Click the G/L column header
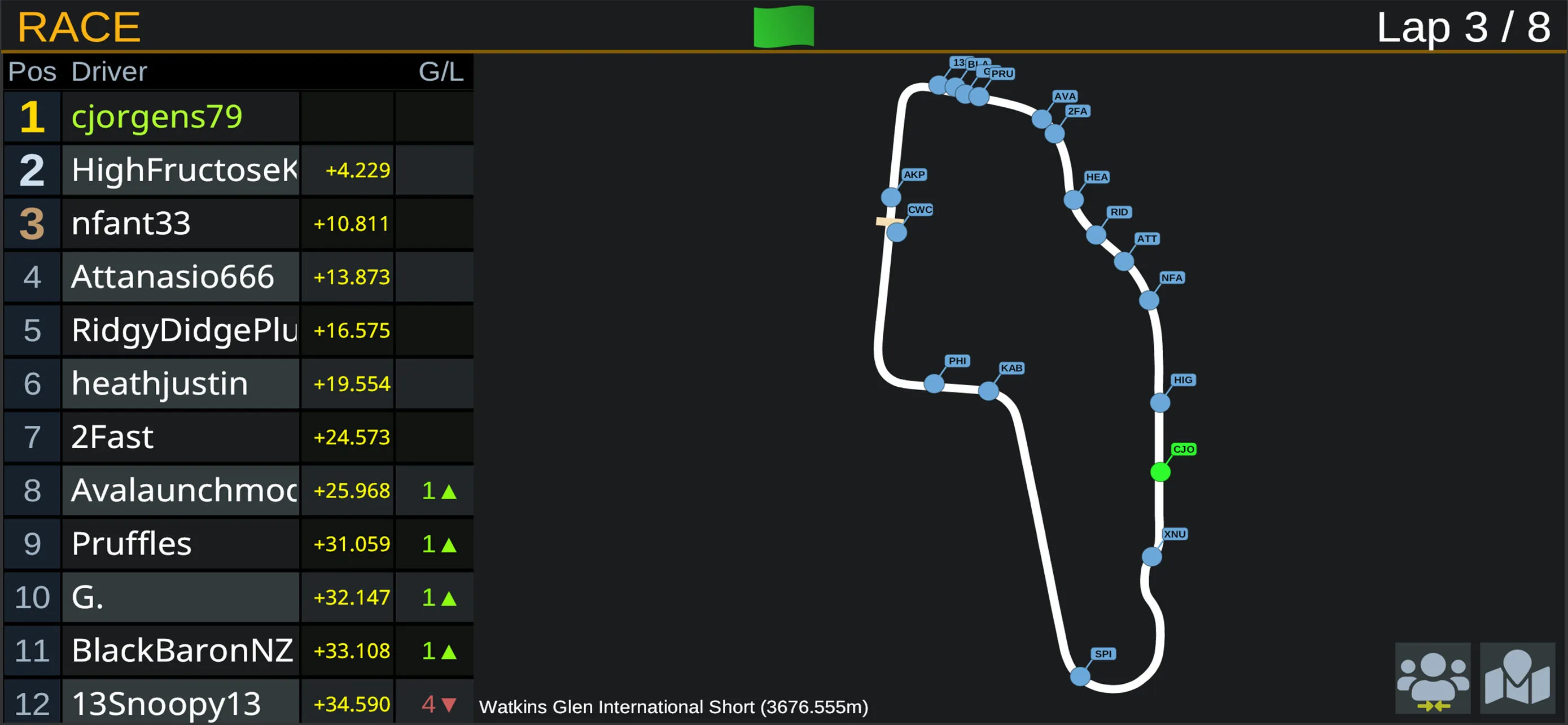The height and width of the screenshot is (725, 1568). (x=441, y=72)
